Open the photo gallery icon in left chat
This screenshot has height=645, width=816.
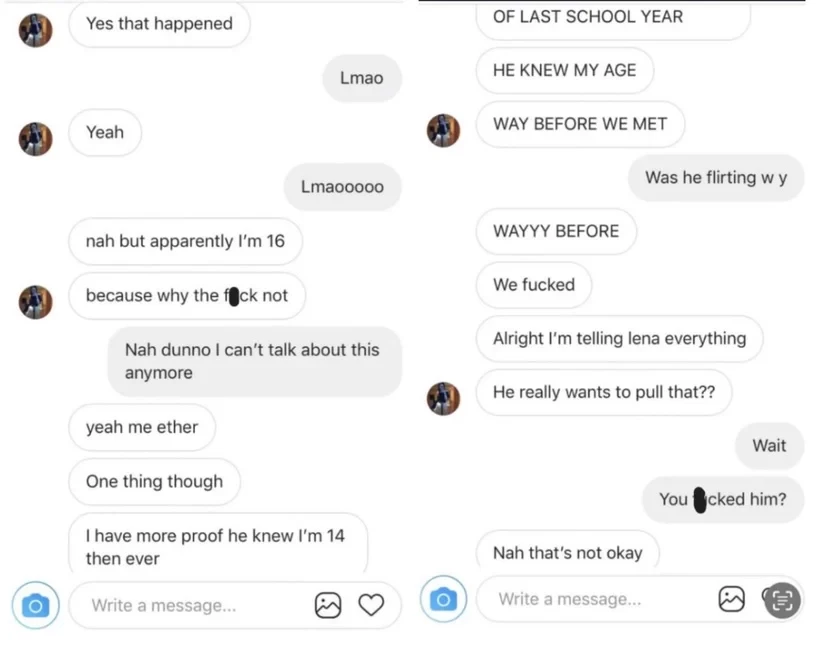click(328, 605)
